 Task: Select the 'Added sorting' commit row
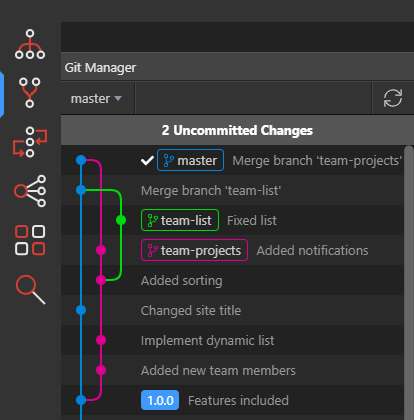click(232, 280)
